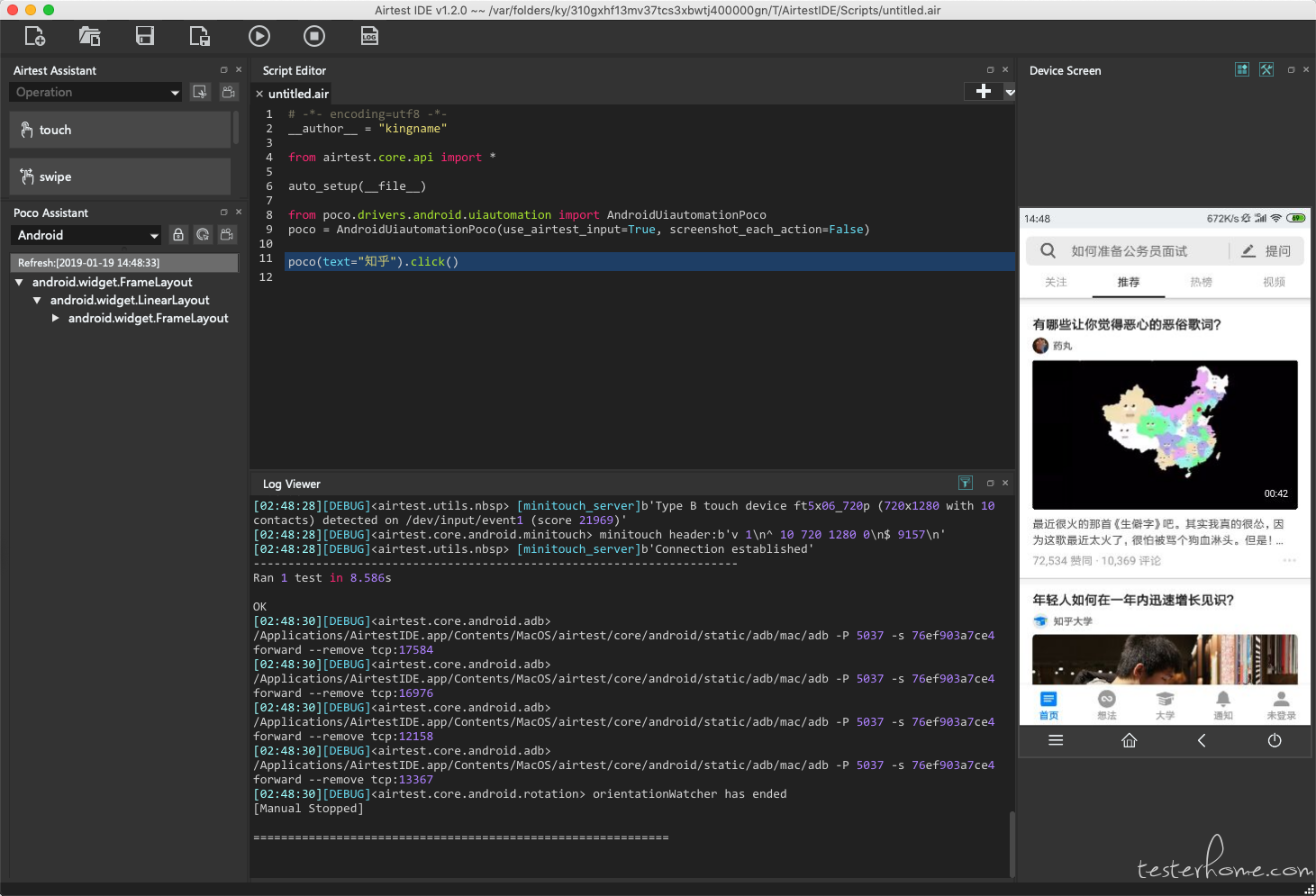Click the Ran 1 test log line
Viewport: 1316px width, 896px height.
(322, 578)
